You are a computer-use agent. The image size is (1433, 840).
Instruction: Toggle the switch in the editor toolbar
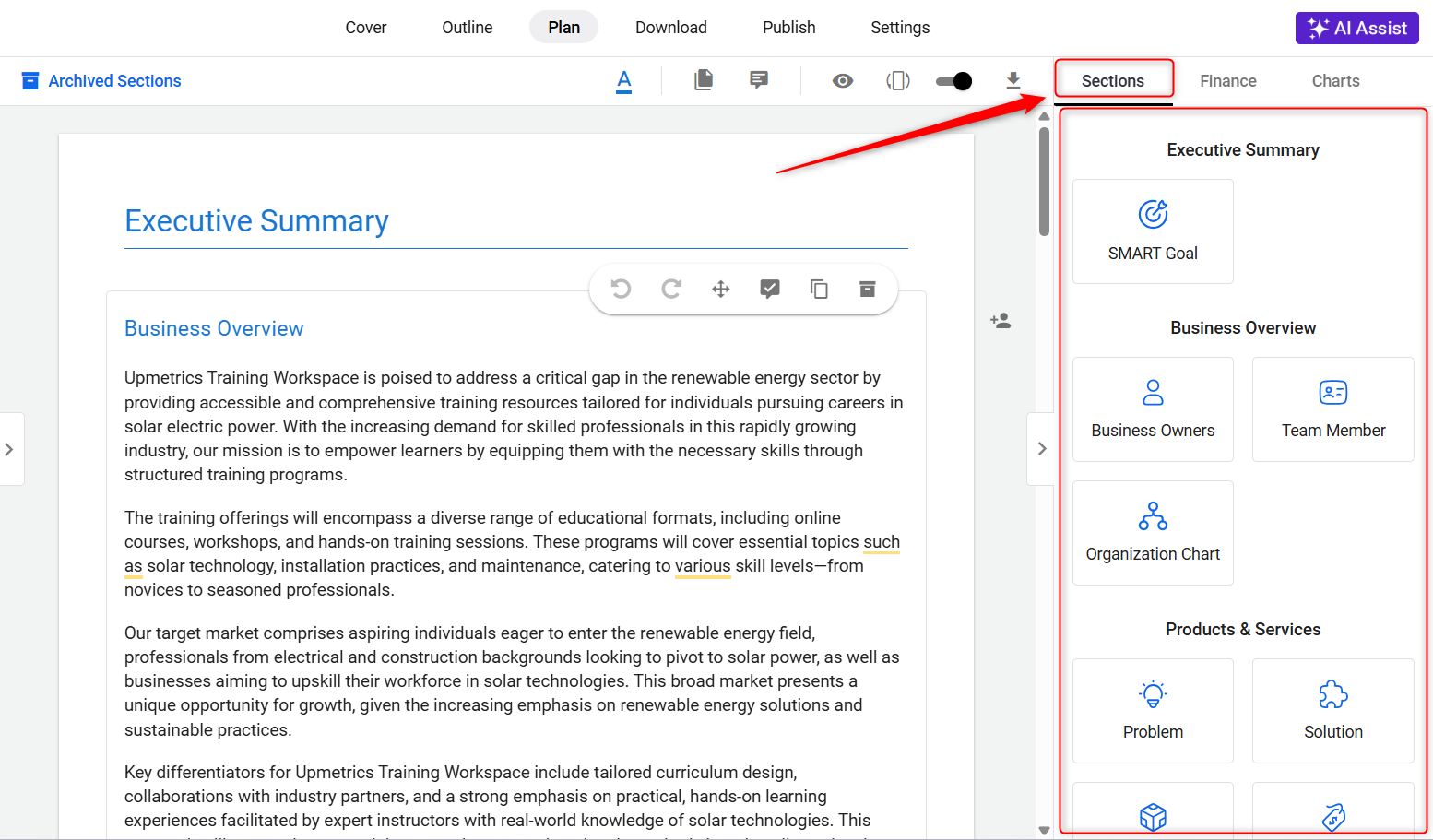pos(953,81)
